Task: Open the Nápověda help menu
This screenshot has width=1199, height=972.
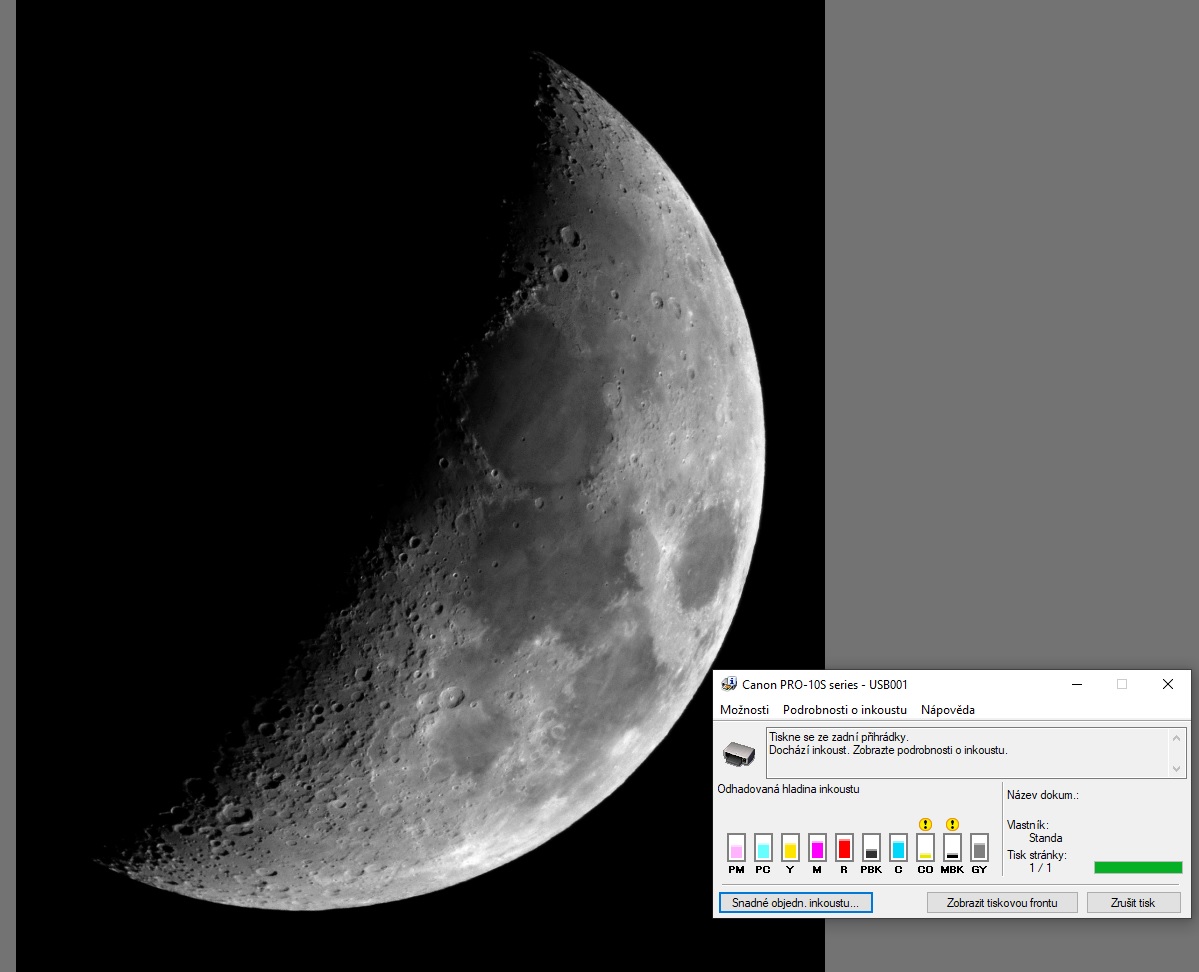Action: pyautogui.click(x=947, y=710)
